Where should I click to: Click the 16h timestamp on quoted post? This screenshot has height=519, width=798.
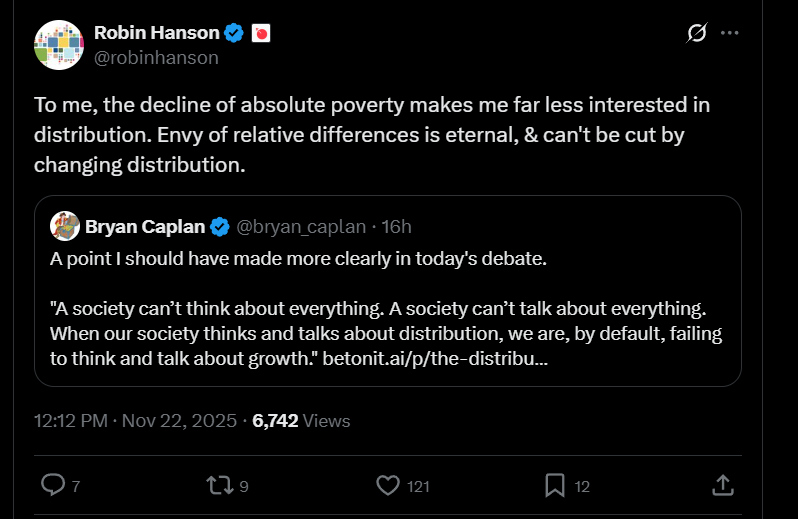click(x=397, y=227)
